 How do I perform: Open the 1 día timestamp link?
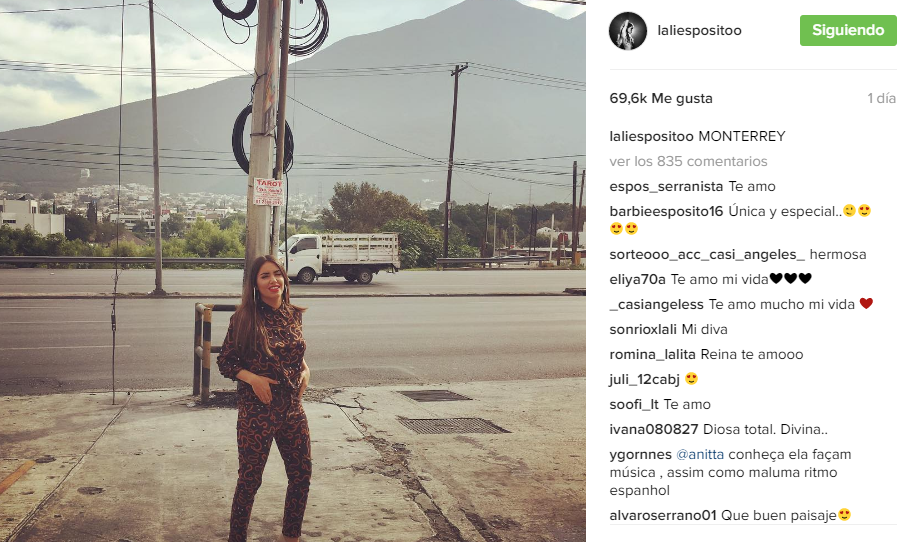tap(881, 98)
